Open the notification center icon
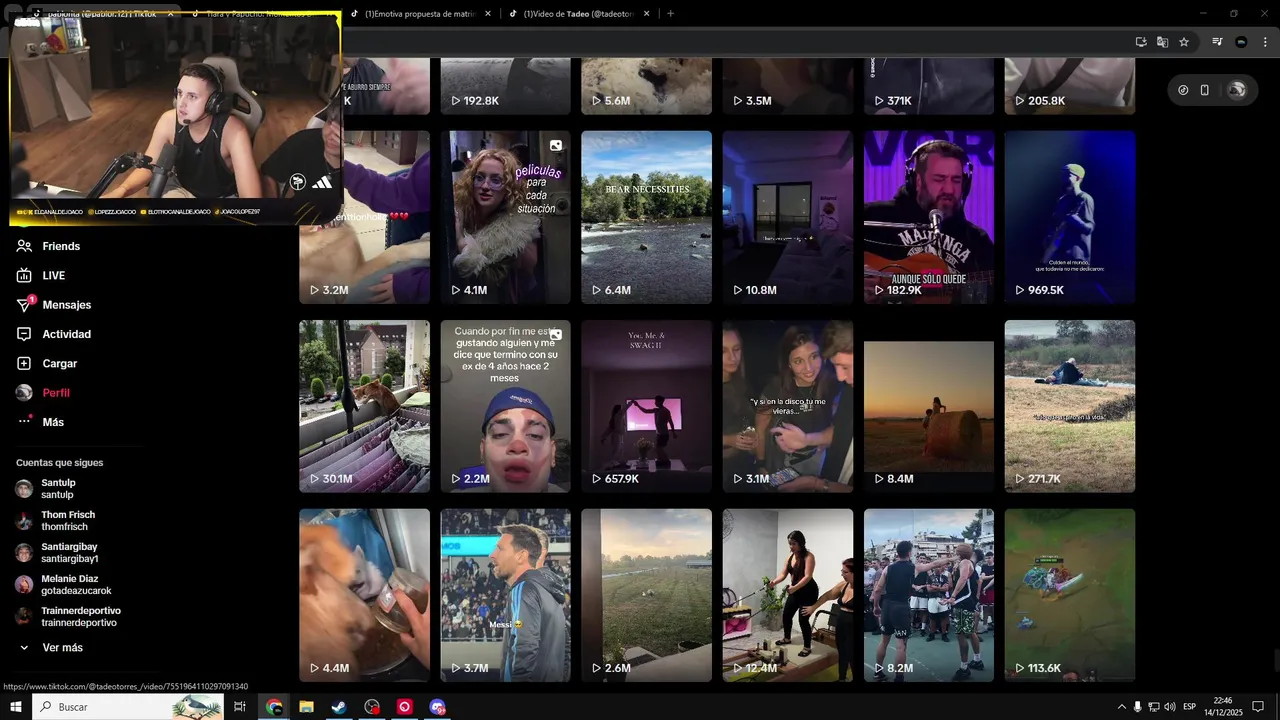This screenshot has width=1280, height=720. point(1259,707)
